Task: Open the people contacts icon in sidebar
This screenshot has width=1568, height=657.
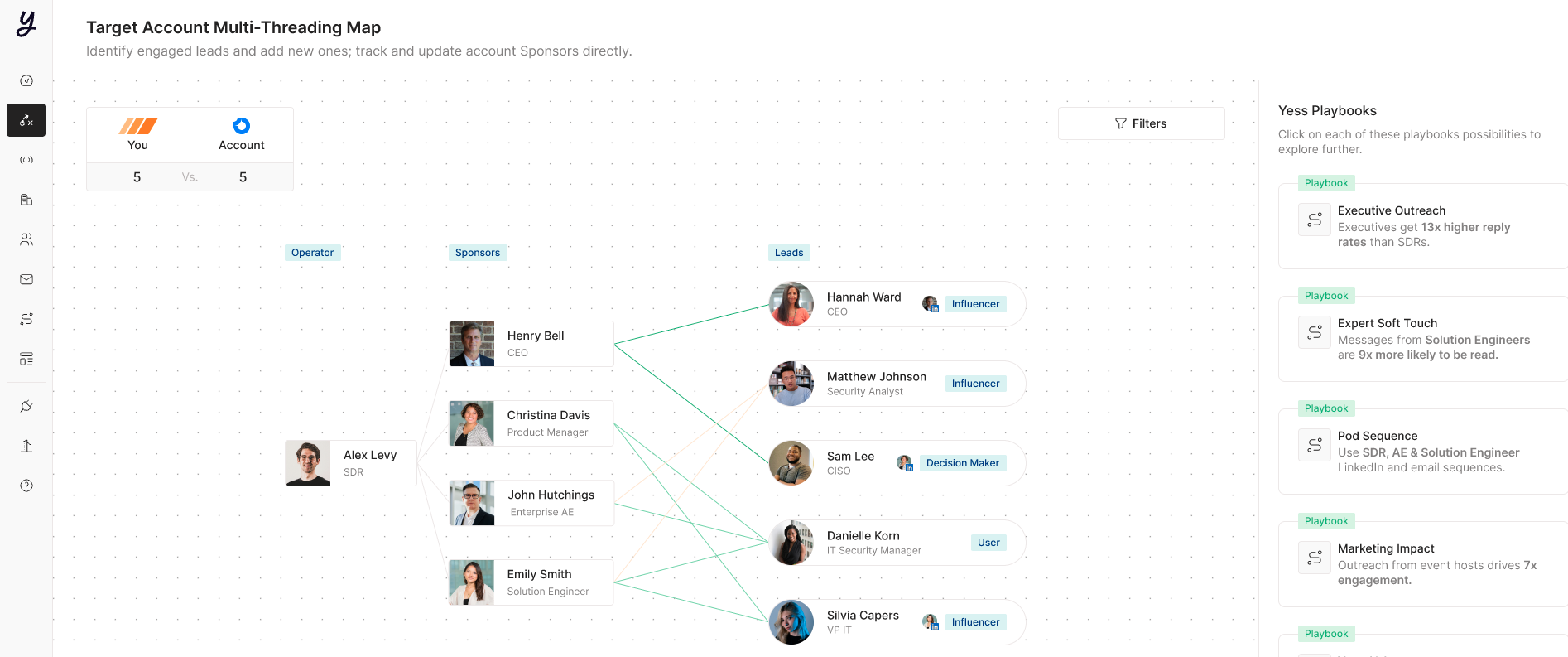Action: (x=26, y=239)
